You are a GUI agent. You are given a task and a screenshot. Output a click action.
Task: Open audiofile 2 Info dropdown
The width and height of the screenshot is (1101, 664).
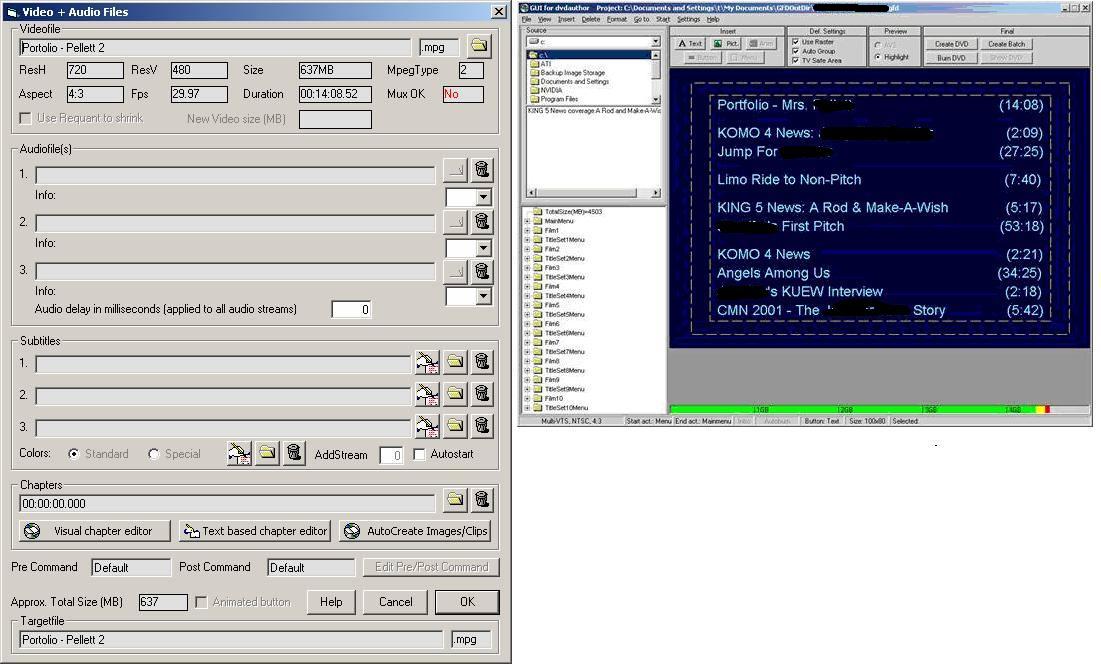click(483, 248)
